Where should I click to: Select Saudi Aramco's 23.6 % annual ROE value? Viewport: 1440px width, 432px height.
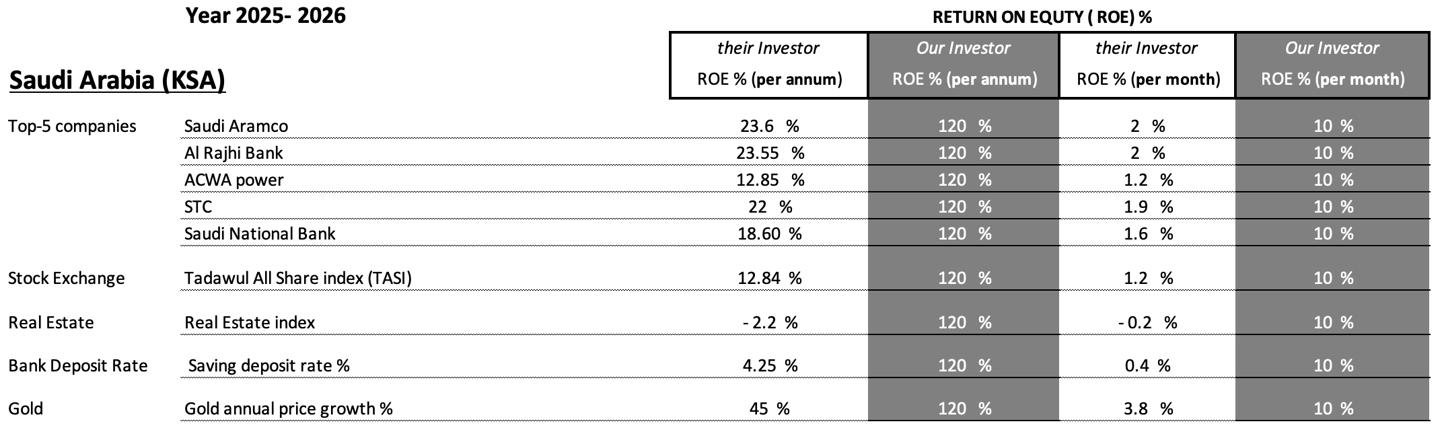[768, 126]
